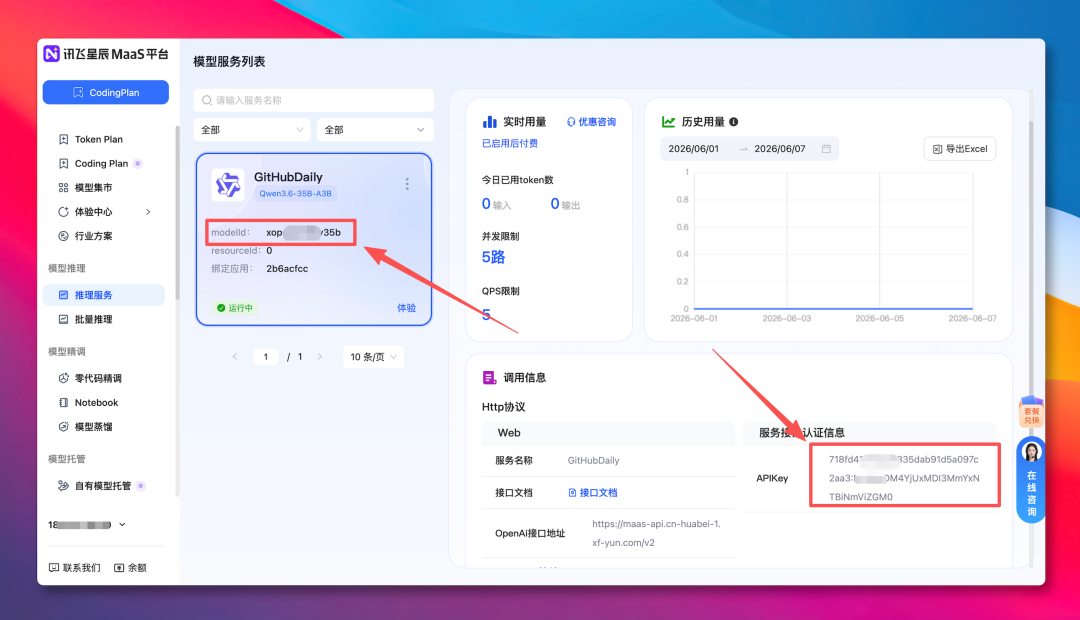Click 优惠咨询 link in 实时用量
Viewport: 1080px width, 620px height.
(x=592, y=122)
